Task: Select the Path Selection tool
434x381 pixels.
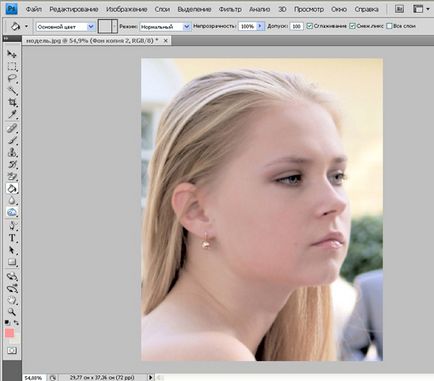Action: pos(12,250)
